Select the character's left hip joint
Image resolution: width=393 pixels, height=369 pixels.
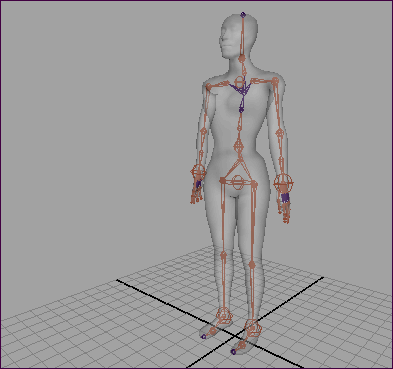click(x=255, y=184)
